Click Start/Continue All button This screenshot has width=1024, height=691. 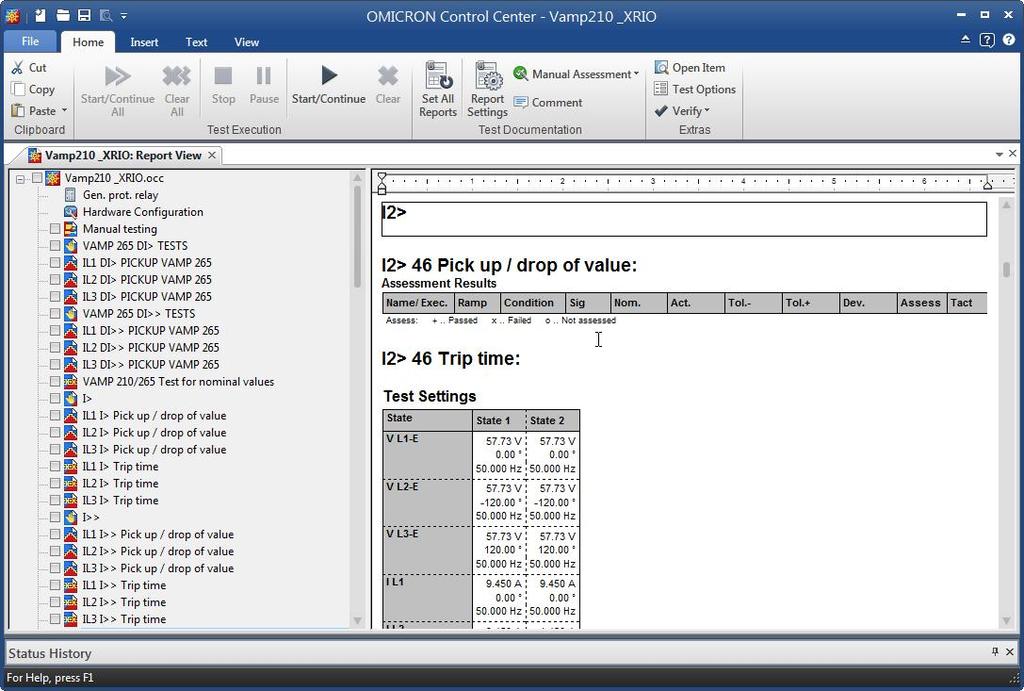click(118, 90)
